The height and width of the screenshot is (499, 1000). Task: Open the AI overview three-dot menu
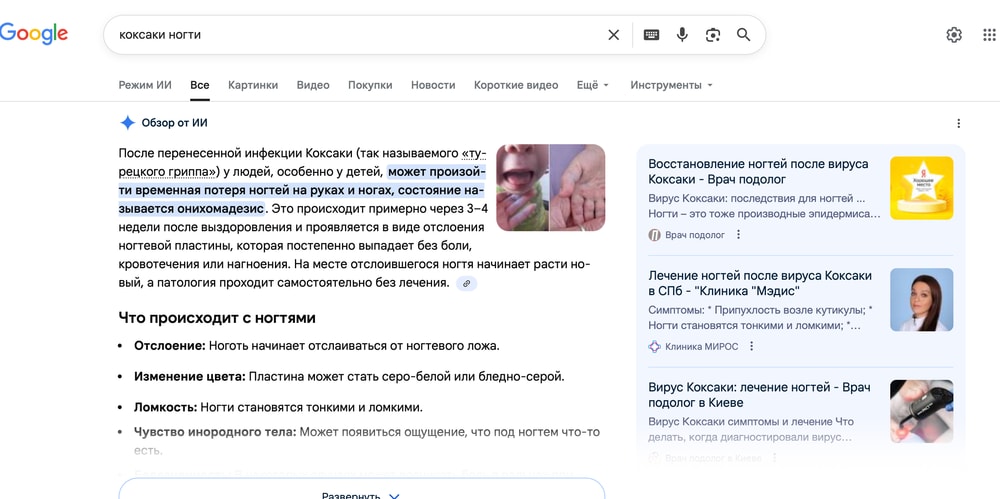pos(958,124)
